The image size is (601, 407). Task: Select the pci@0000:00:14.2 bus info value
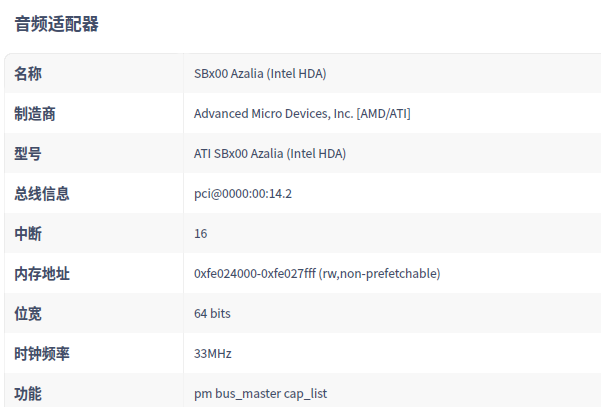[243, 194]
